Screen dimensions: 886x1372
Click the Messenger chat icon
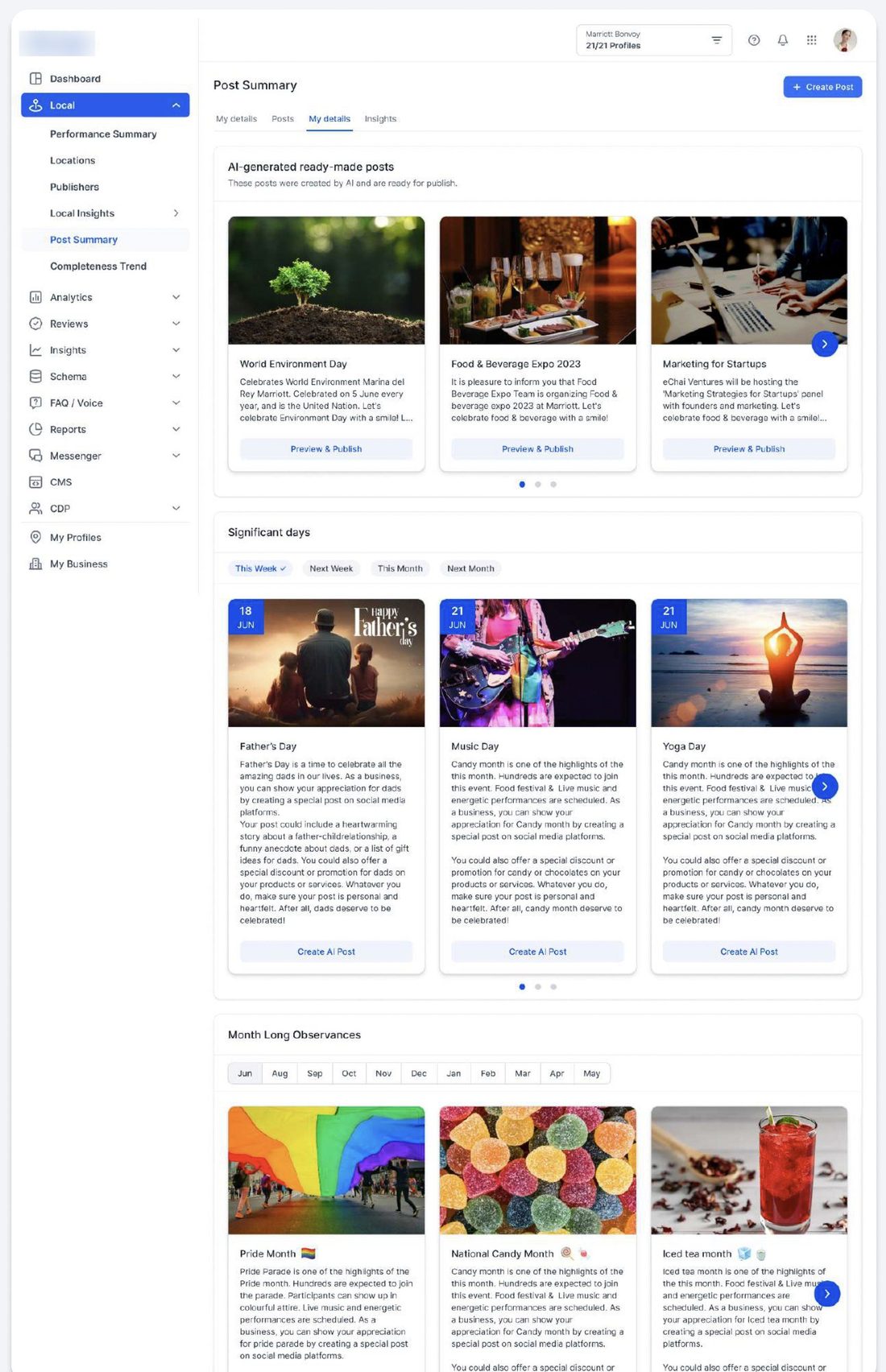pos(35,456)
